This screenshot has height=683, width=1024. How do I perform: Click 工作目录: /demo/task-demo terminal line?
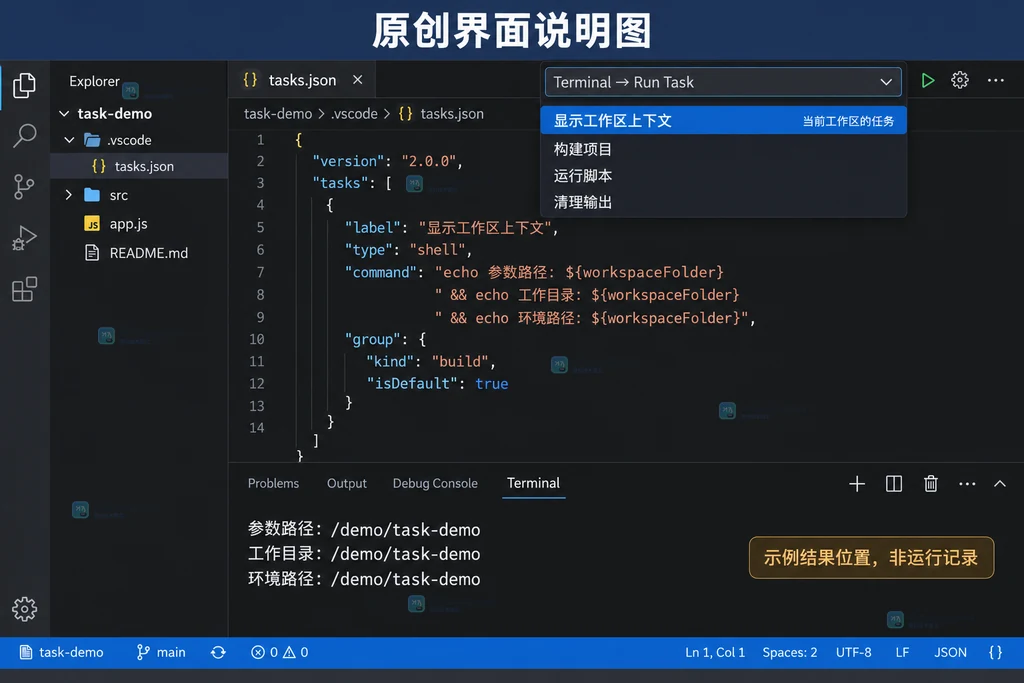(x=364, y=554)
